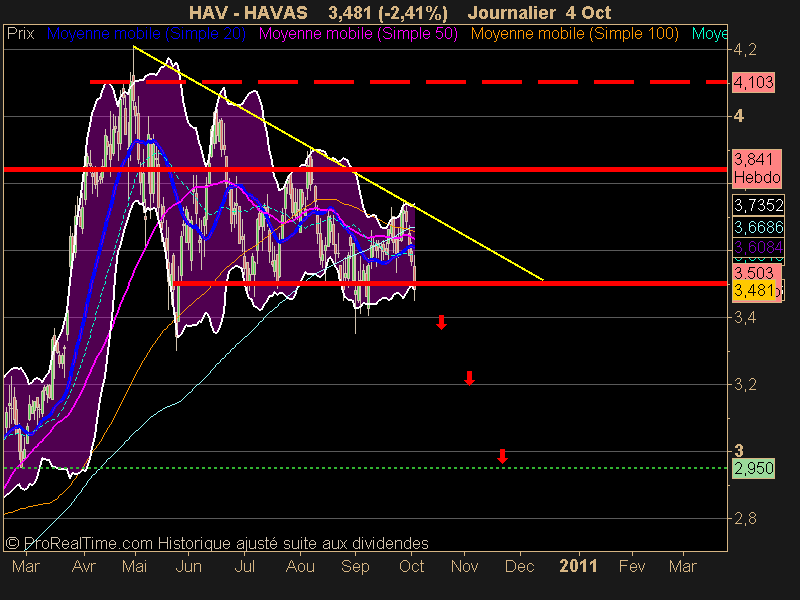Click the Jun month label
The image size is (800, 600).
coord(188,566)
